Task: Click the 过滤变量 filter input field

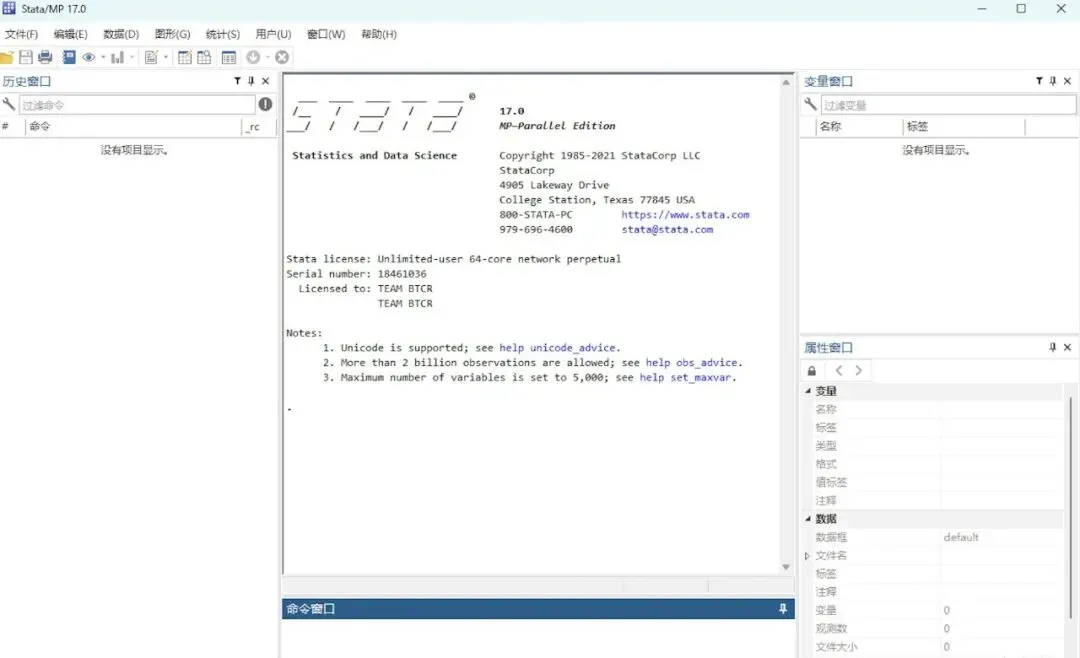Action: click(948, 105)
